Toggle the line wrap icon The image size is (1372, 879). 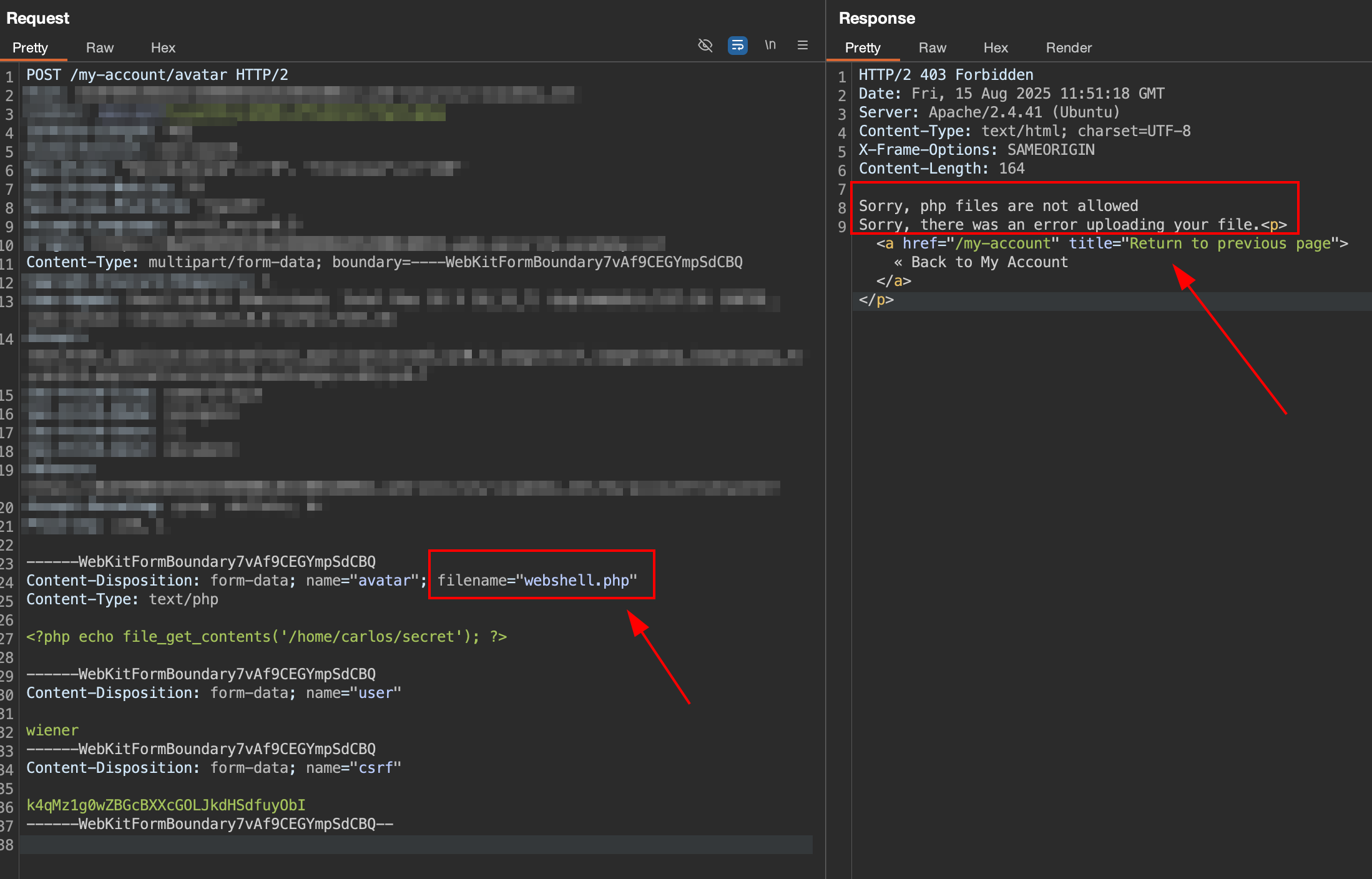737,45
